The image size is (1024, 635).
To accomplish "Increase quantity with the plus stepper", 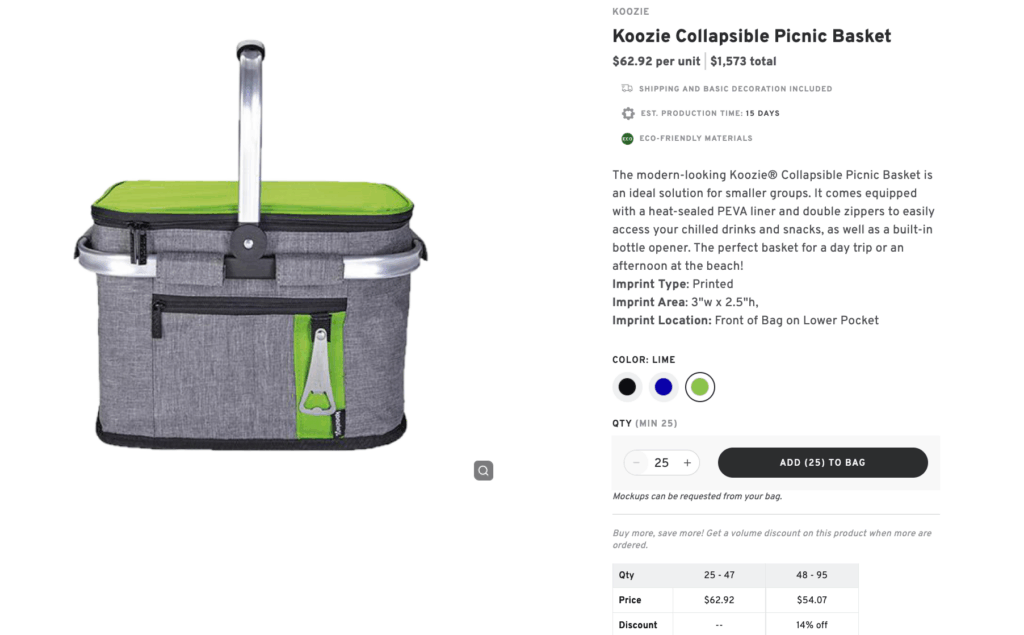I will pos(687,462).
